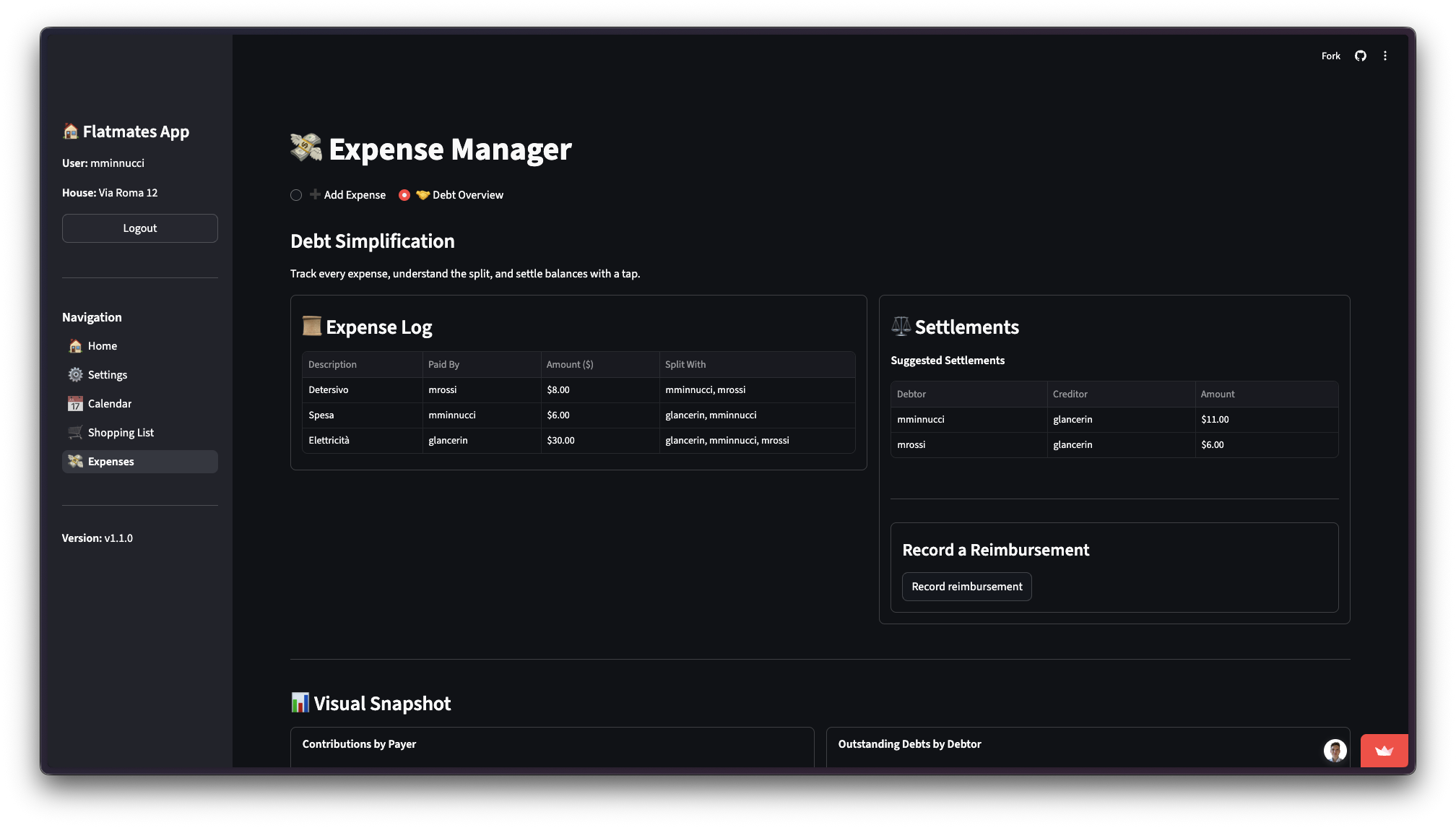This screenshot has width=1456, height=828.
Task: Click the Record reimbursement button
Action: pyautogui.click(x=966, y=586)
